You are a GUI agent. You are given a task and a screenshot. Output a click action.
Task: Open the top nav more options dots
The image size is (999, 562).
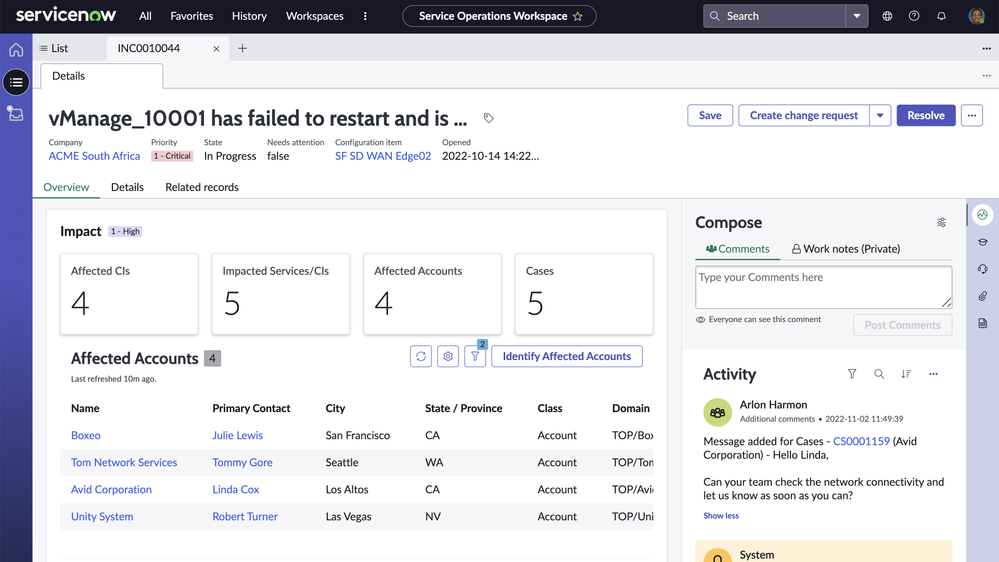[365, 16]
